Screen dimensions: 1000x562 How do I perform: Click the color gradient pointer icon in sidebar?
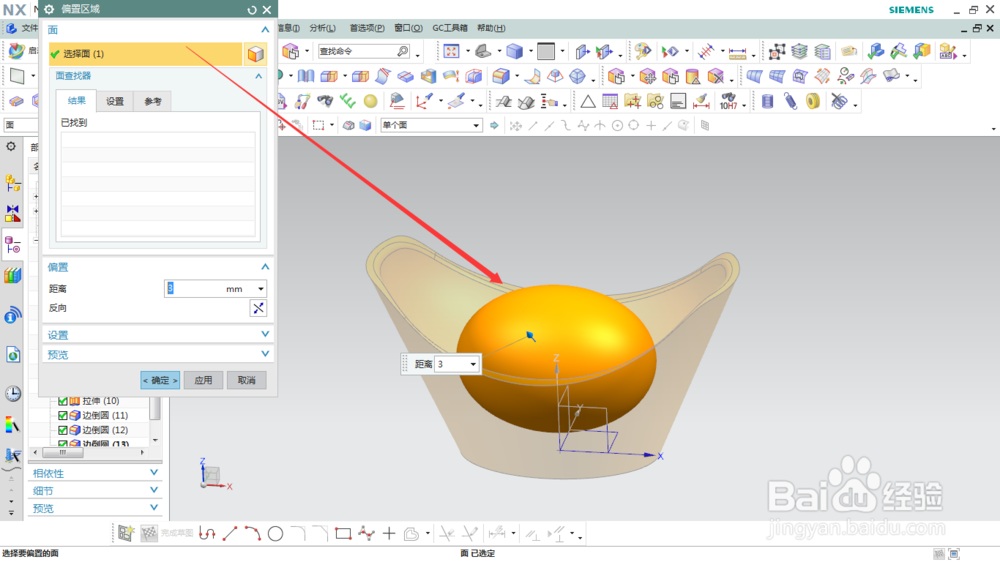point(13,425)
